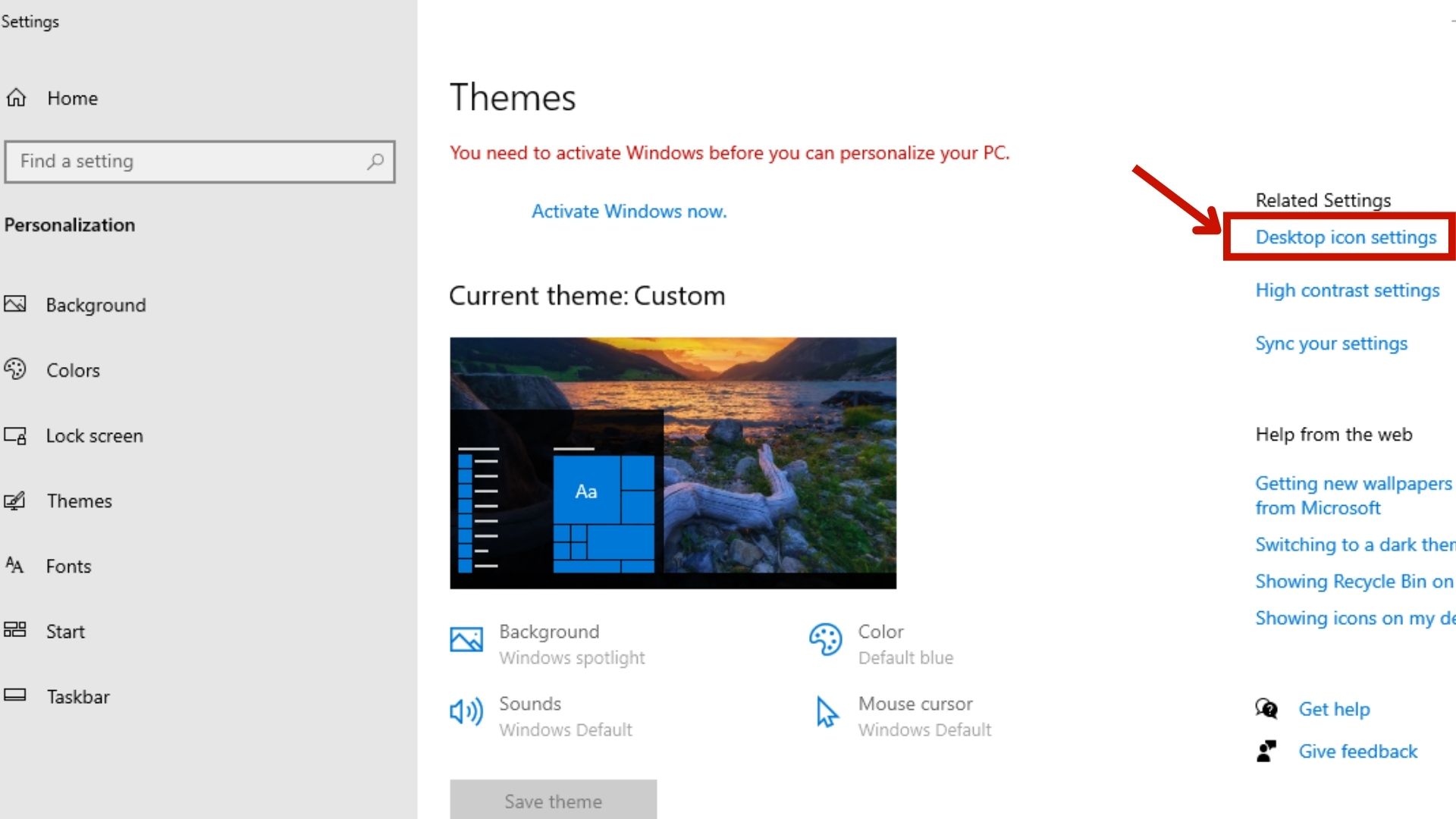The image size is (1456, 819).
Task: Click the Sounds speaker icon
Action: (x=466, y=712)
